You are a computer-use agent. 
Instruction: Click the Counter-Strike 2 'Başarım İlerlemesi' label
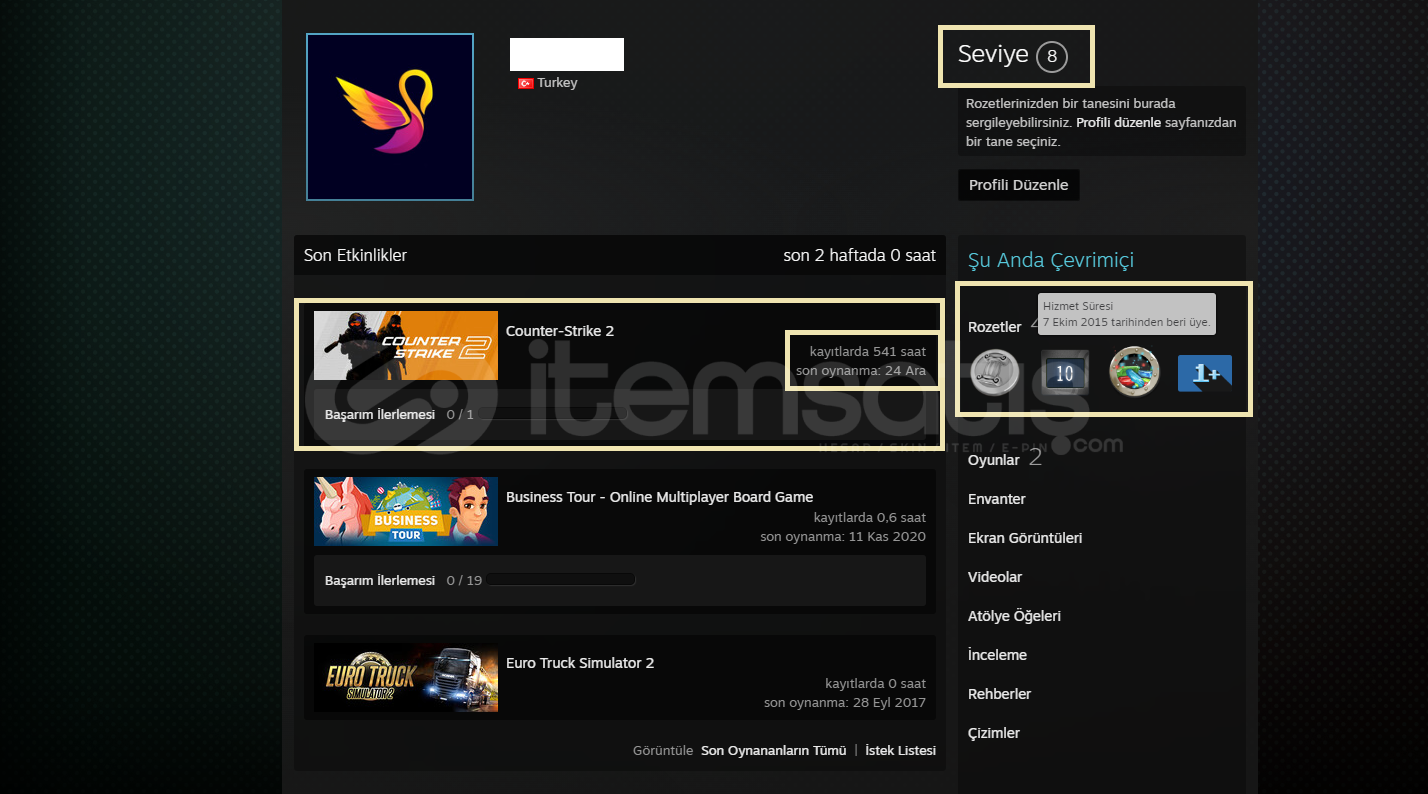pos(380,414)
